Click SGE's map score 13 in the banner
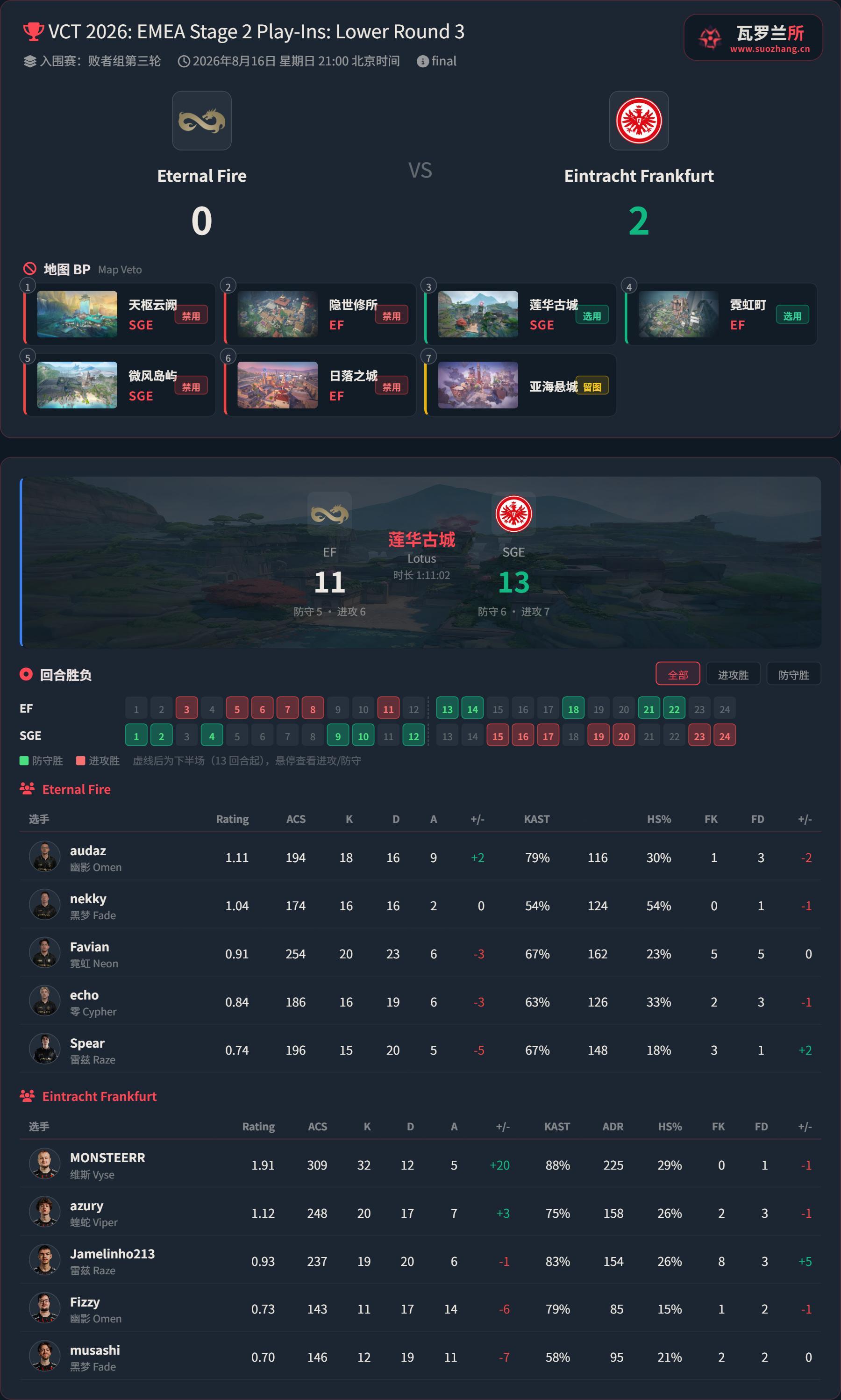The width and height of the screenshot is (841, 1400). tap(513, 582)
